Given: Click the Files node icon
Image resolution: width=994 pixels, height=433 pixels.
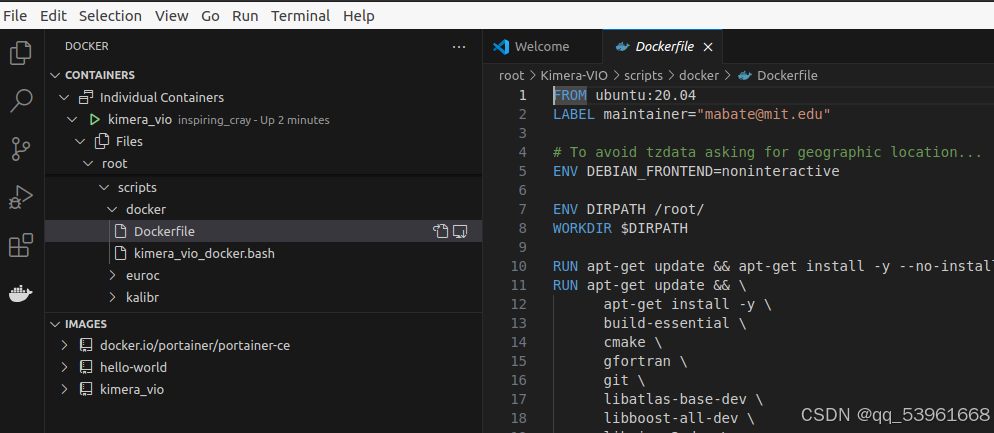Looking at the screenshot, I should pyautogui.click(x=101, y=141).
